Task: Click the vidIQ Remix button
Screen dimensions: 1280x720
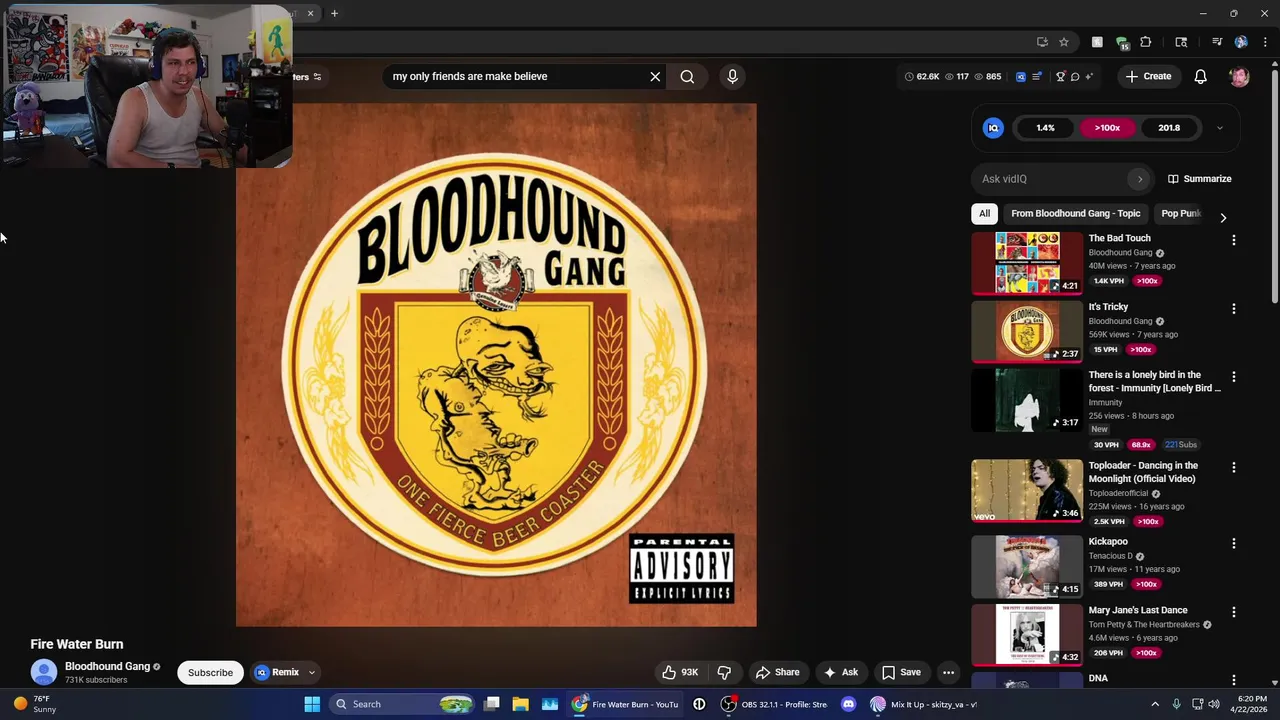Action: point(277,672)
